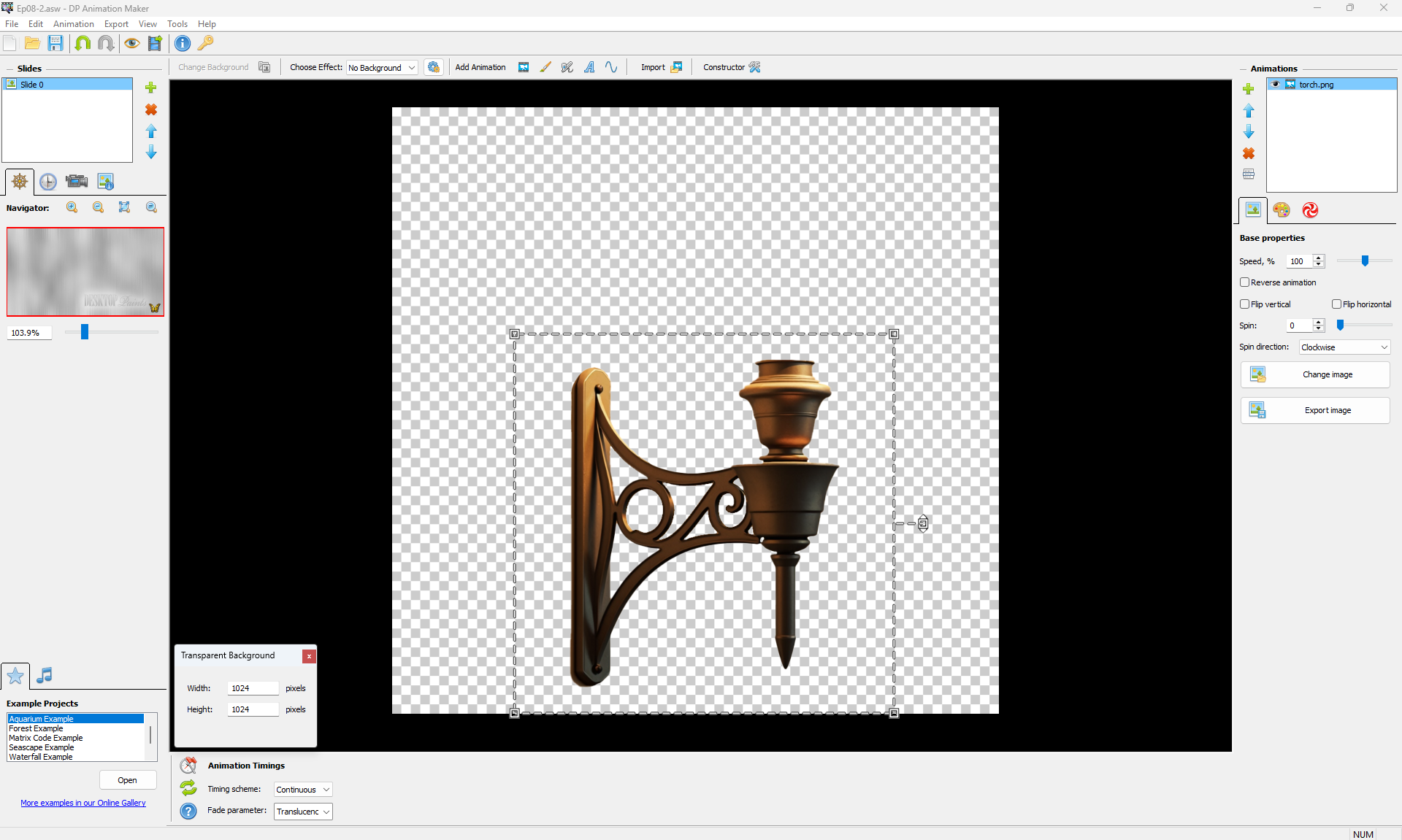This screenshot has width=1402, height=840.
Task: Enable the Reverse animation checkbox
Action: pos(1245,282)
